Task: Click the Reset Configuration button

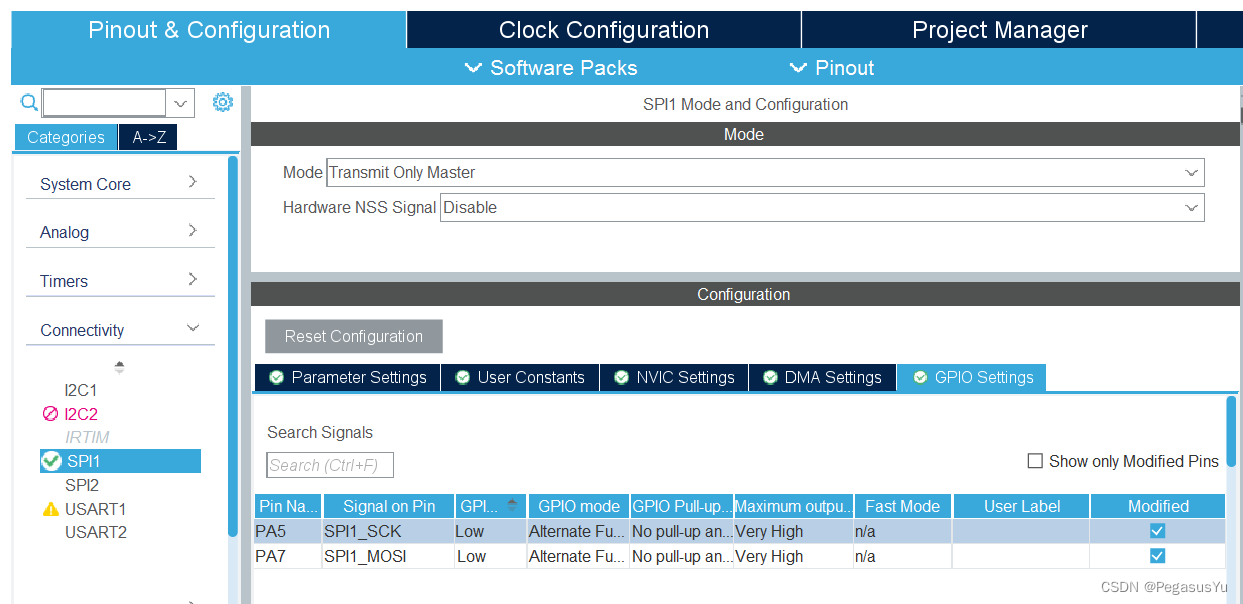Action: click(354, 336)
